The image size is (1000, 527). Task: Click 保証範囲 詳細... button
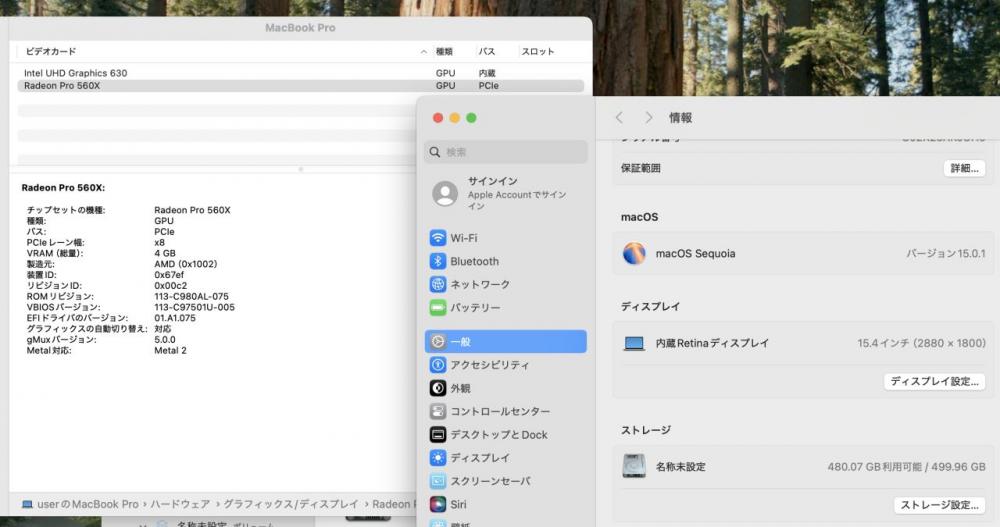(x=964, y=168)
